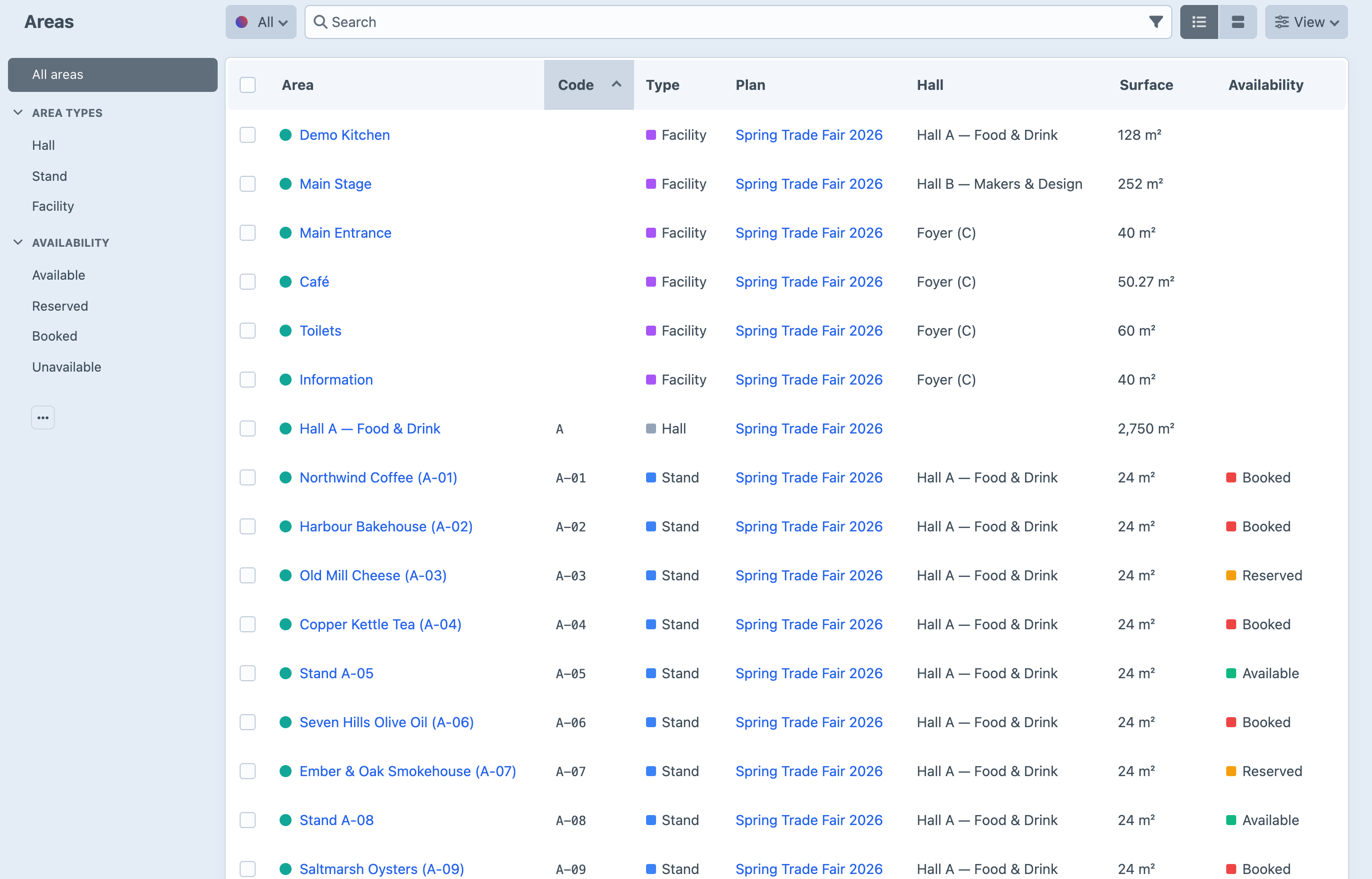This screenshot has height=879, width=1372.
Task: Click the multicolor circle in All dropdown
Action: tap(242, 22)
